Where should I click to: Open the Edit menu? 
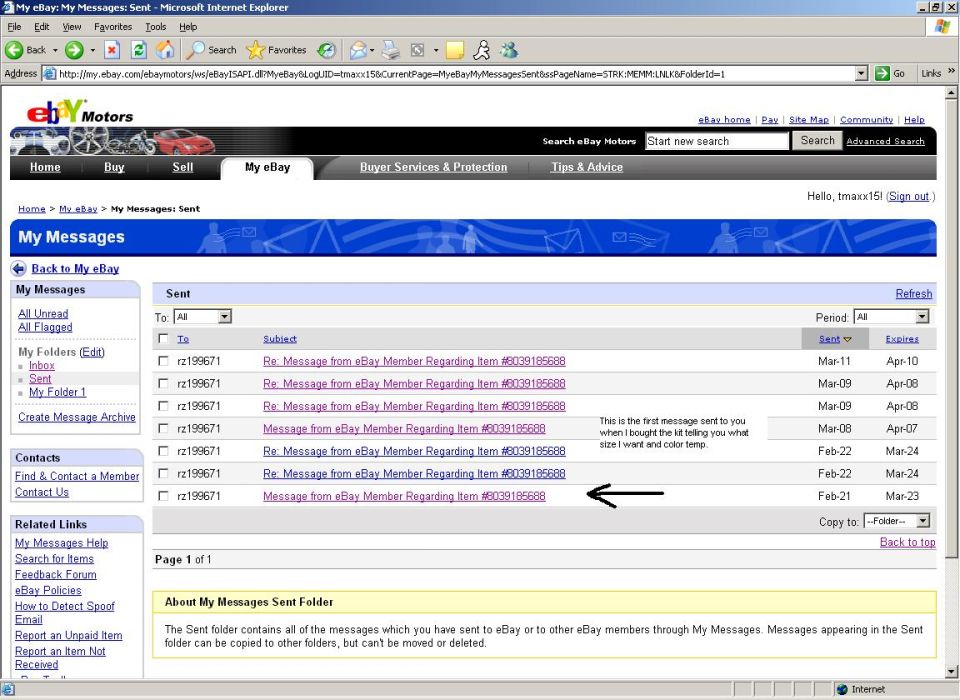click(x=42, y=27)
